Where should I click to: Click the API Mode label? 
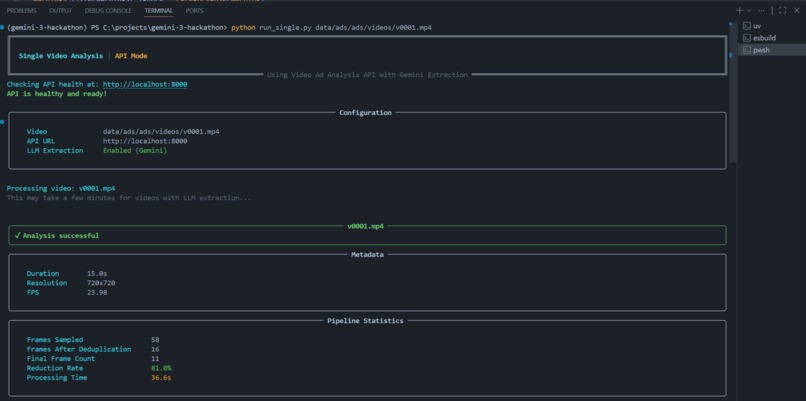(131, 56)
